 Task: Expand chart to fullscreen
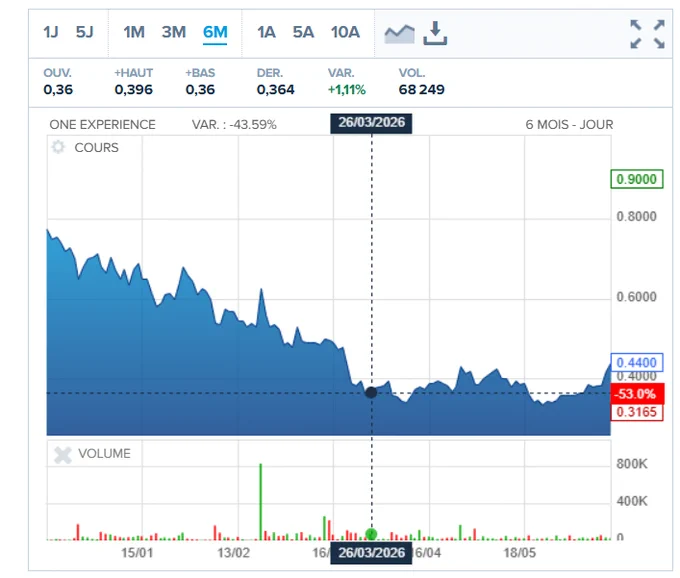(647, 34)
